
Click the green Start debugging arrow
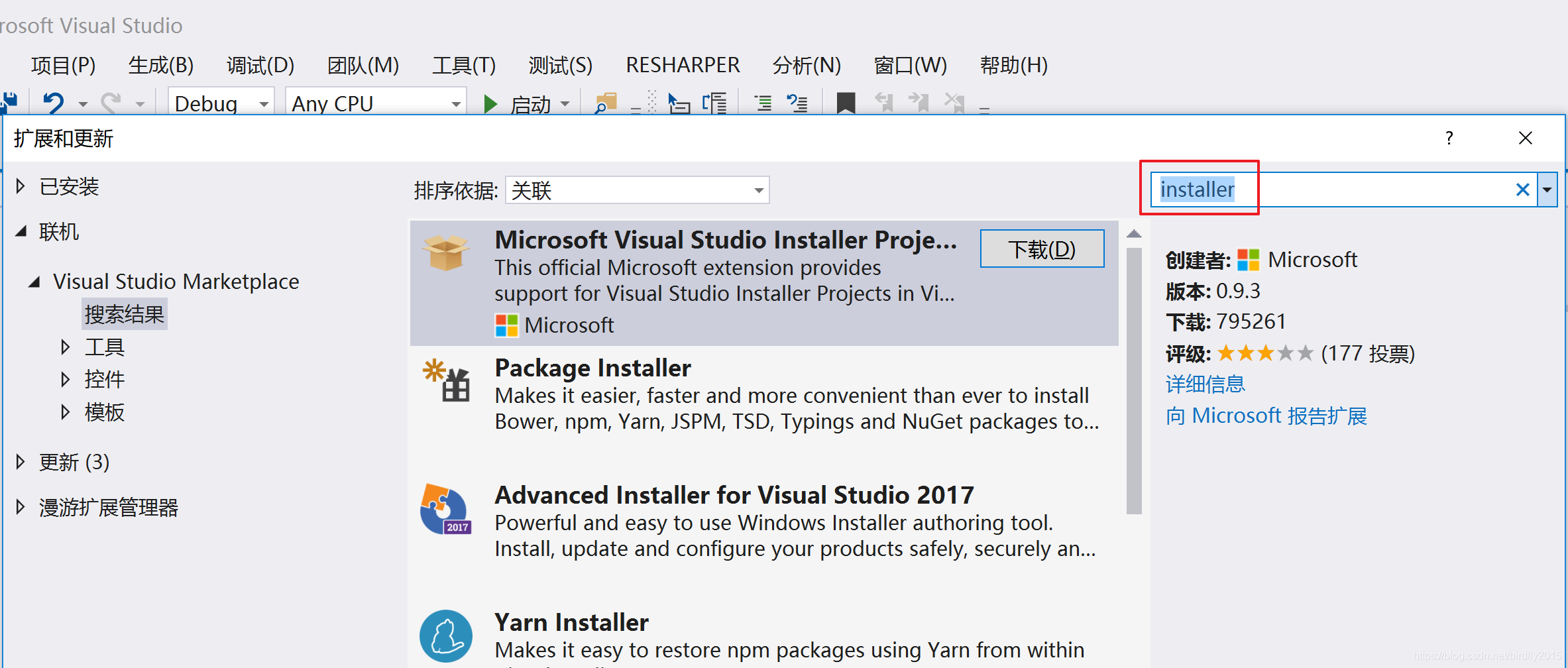(x=491, y=104)
